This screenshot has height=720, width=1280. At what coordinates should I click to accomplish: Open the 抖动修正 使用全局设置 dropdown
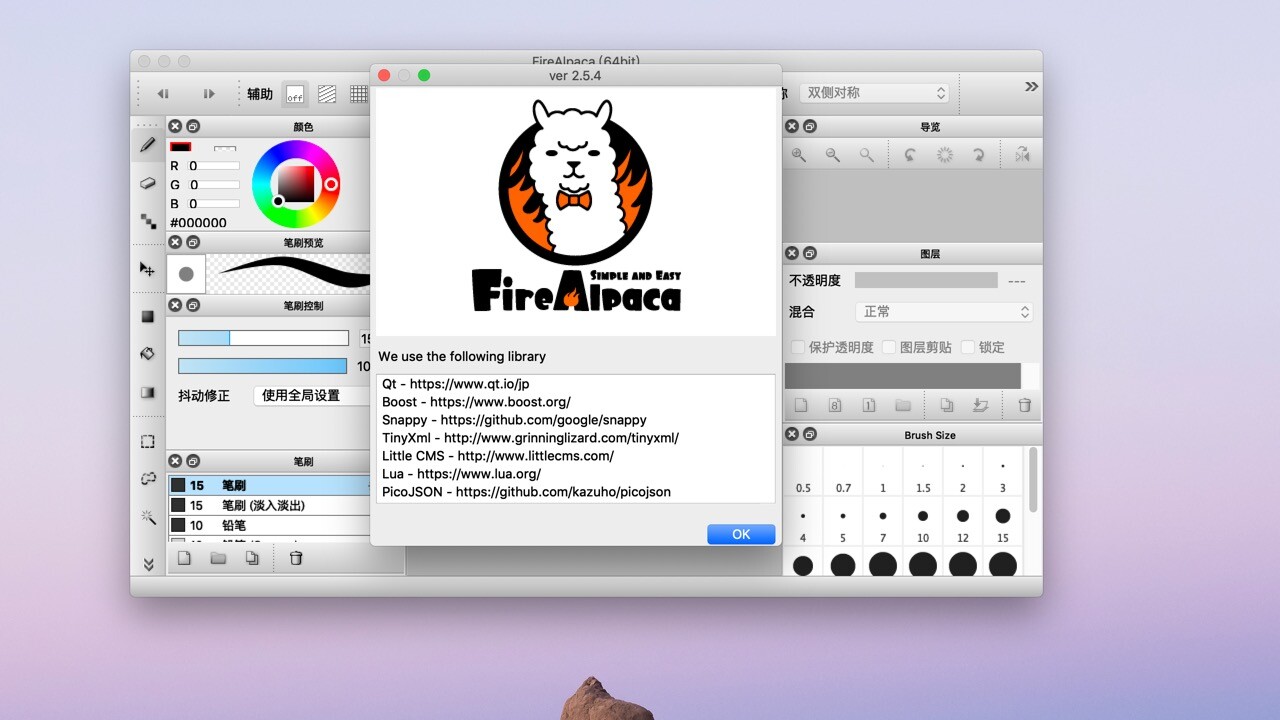point(312,395)
